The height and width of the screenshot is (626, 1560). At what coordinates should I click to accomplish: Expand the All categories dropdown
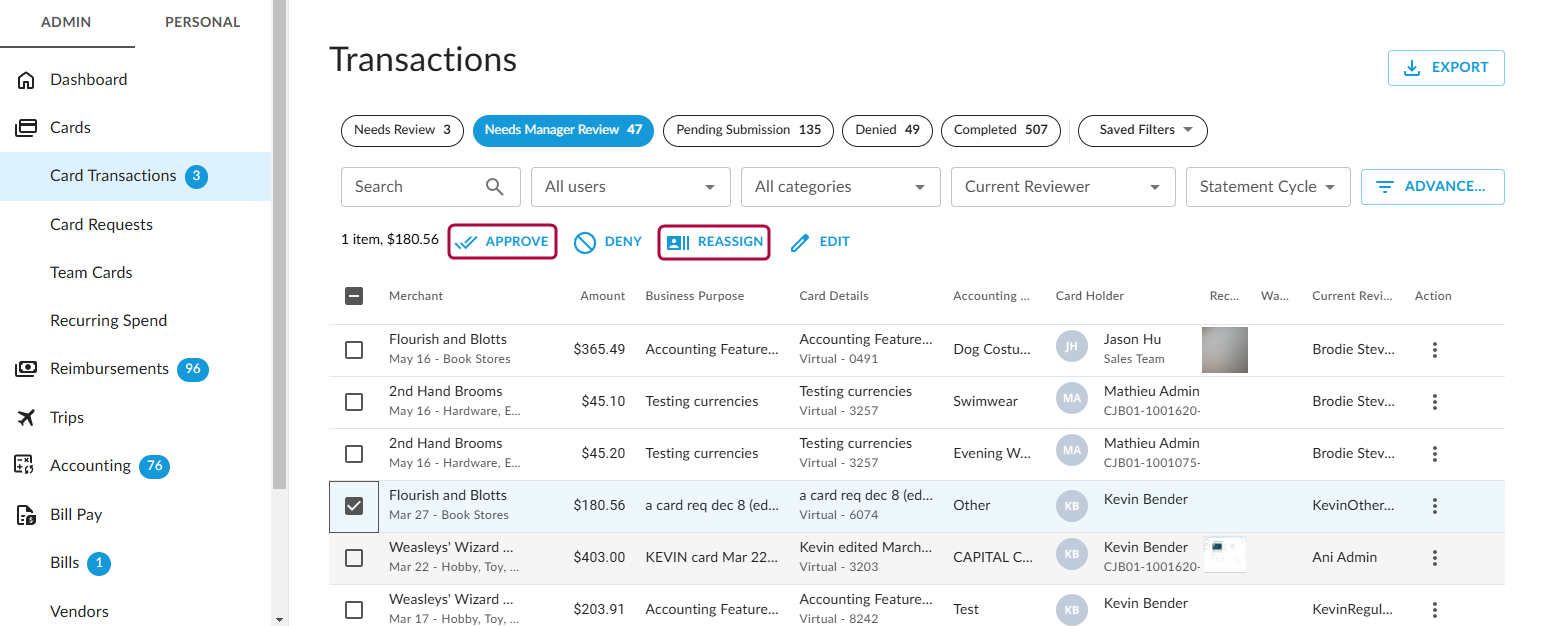point(840,187)
